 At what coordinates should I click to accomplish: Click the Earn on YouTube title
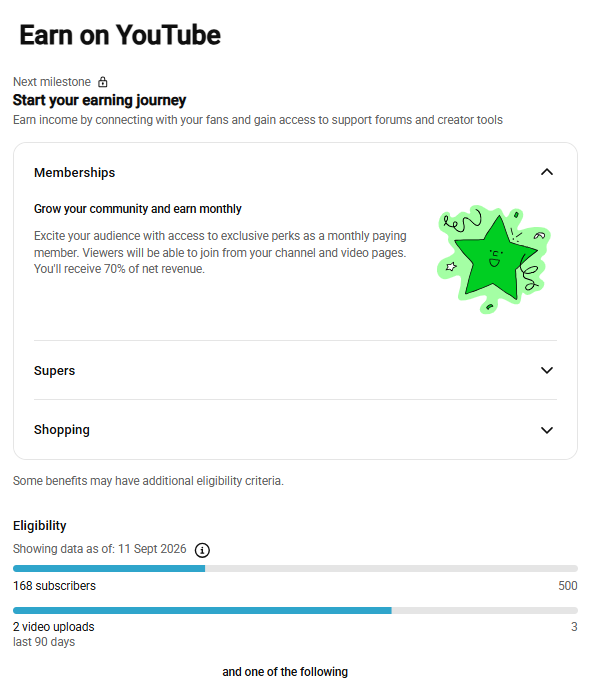click(120, 35)
